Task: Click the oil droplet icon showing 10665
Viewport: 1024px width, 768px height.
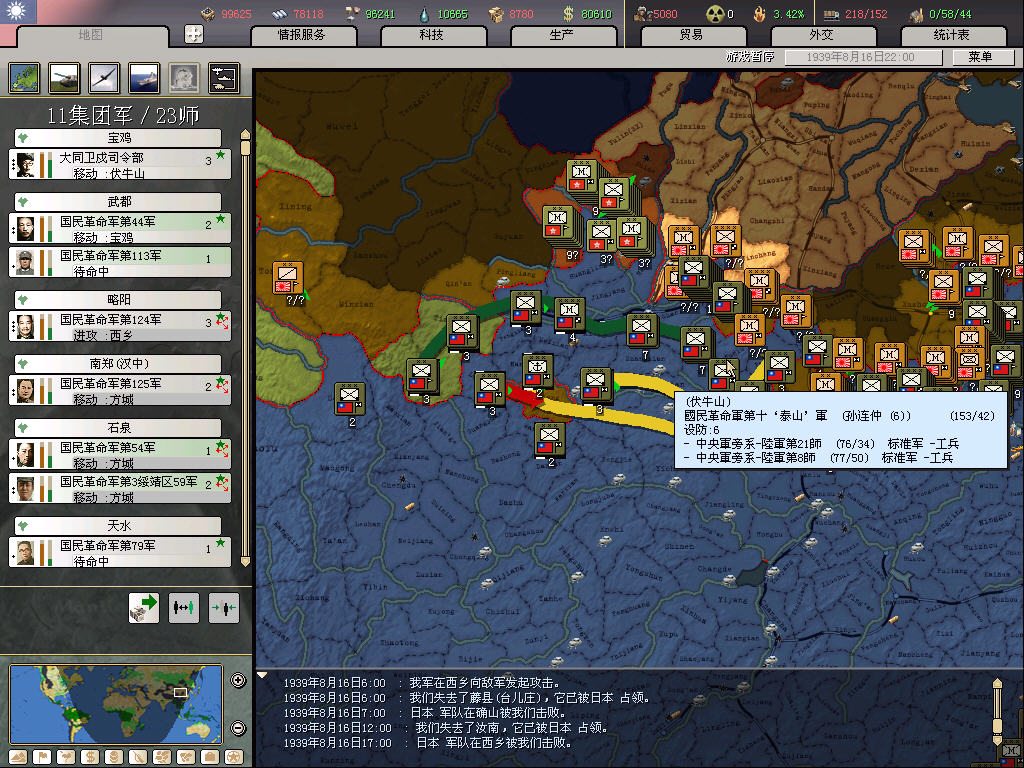Action: (x=424, y=14)
